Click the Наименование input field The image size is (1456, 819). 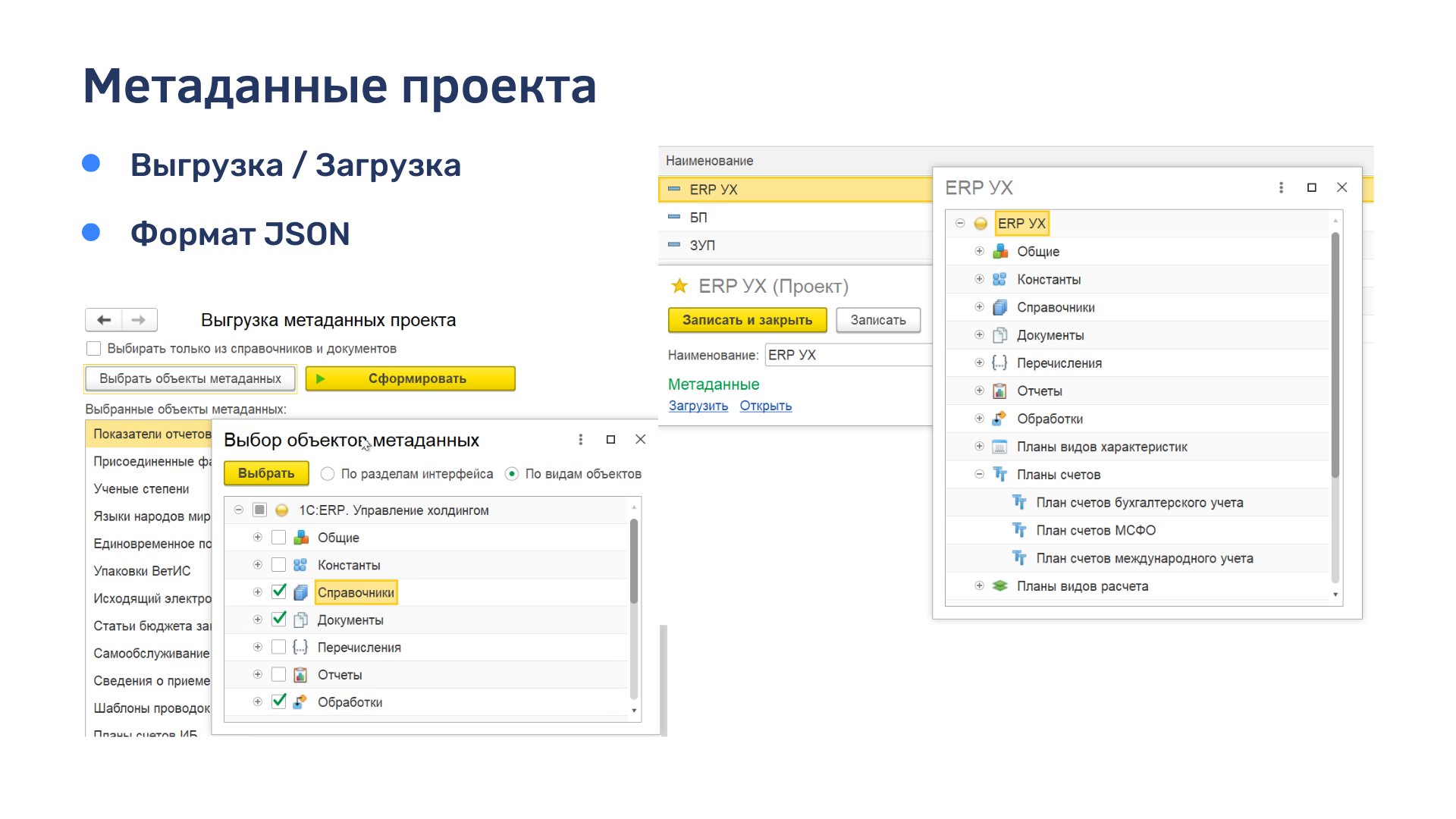[848, 355]
